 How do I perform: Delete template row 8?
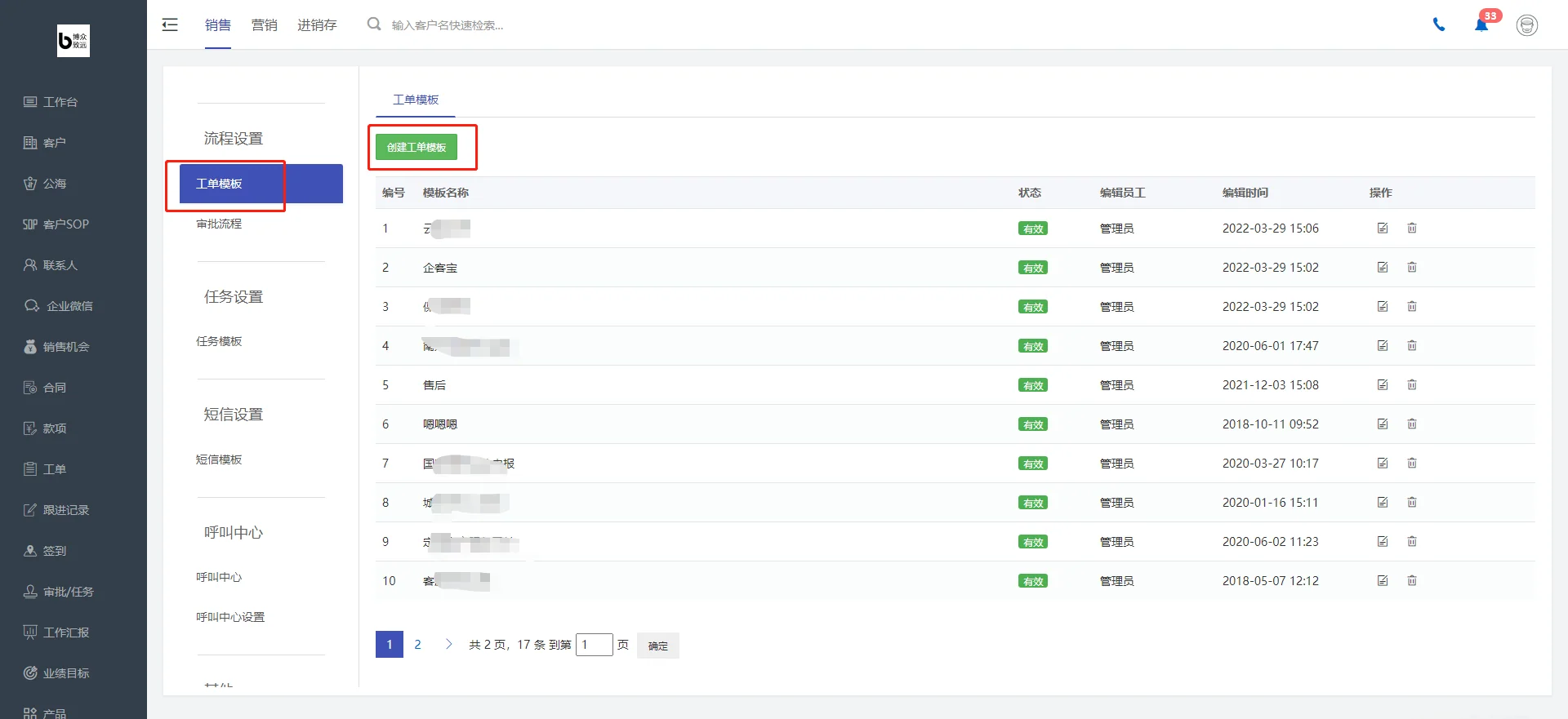[1412, 503]
